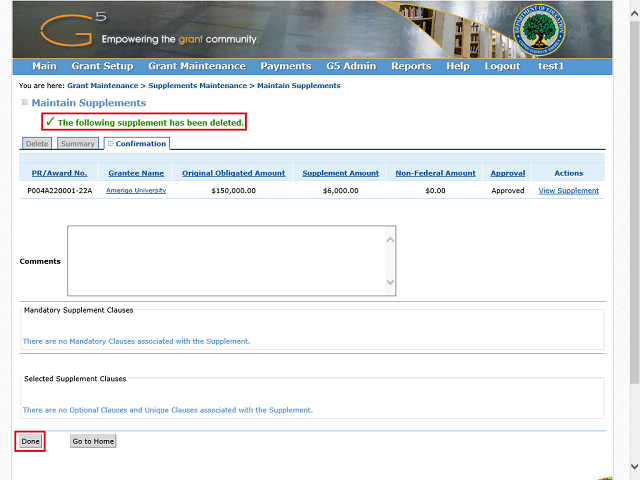
Task: Click Supplements Maintenance in the breadcrumb
Action: pyautogui.click(x=198, y=86)
